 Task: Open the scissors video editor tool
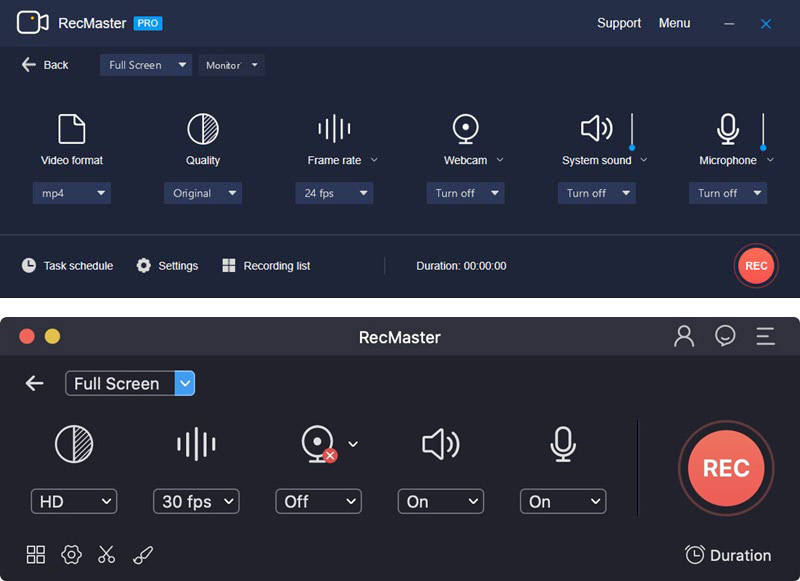click(x=107, y=554)
